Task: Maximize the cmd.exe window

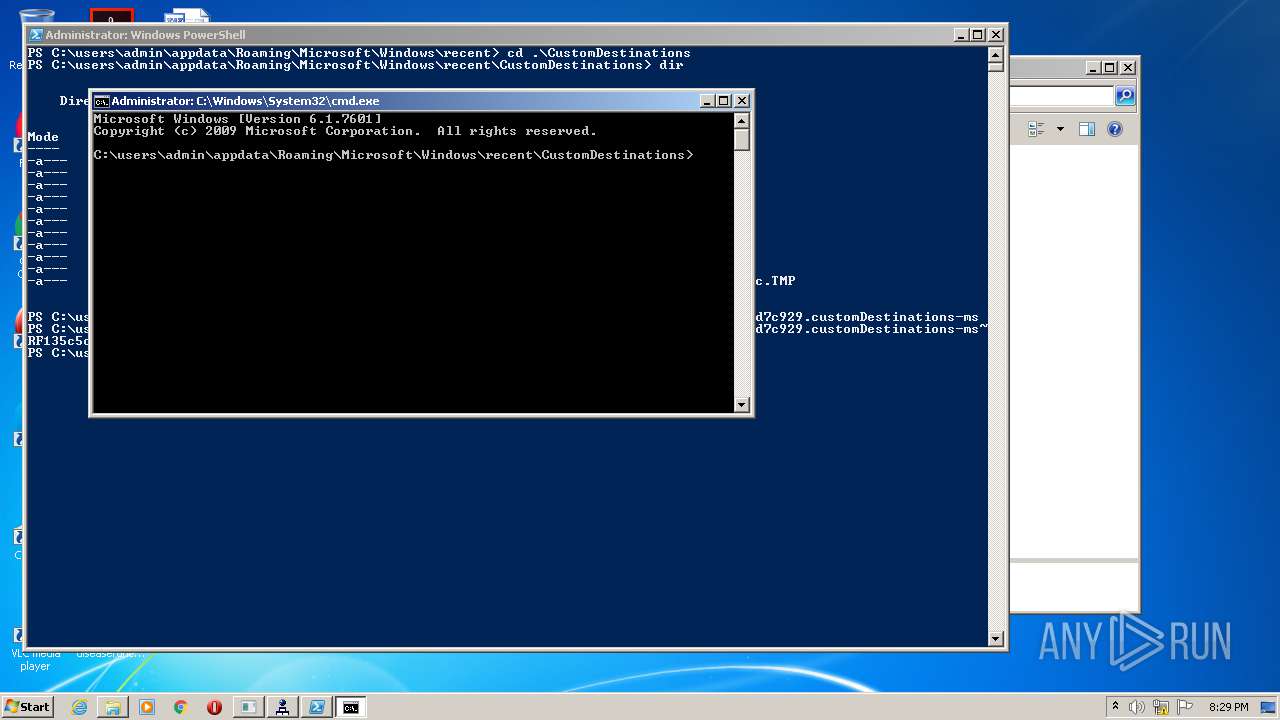Action: tap(724, 101)
